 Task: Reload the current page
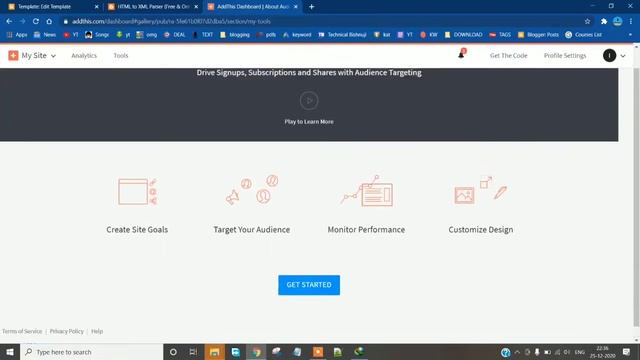coord(36,21)
